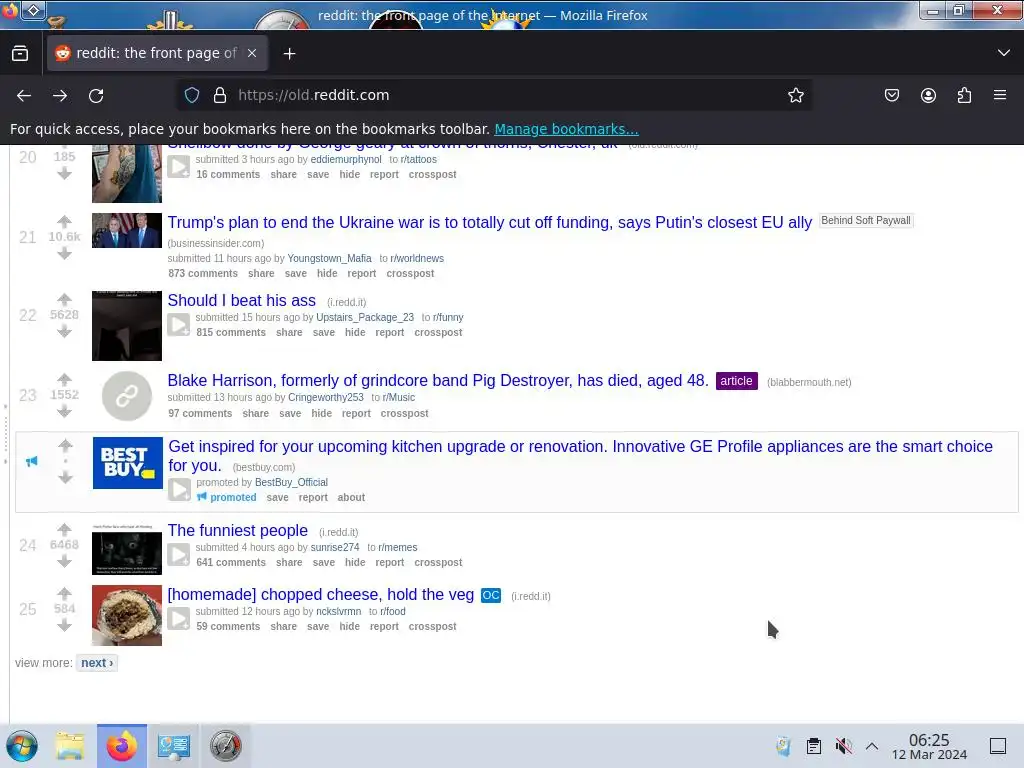Unmute the volume tray icon
The height and width of the screenshot is (768, 1024).
pyautogui.click(x=843, y=746)
